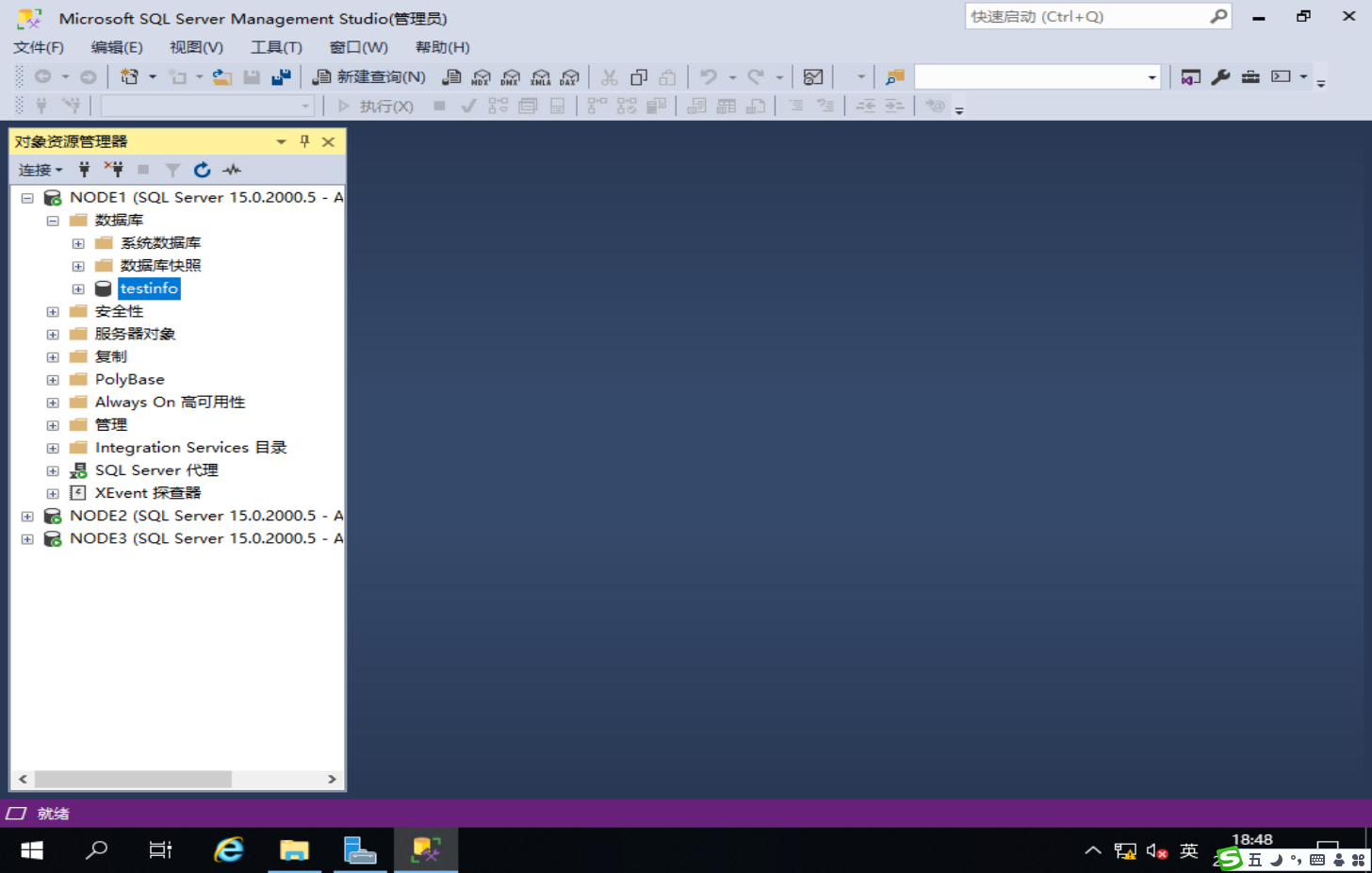Image resolution: width=1372 pixels, height=873 pixels.
Task: Collapse the 数据库 folder node
Action: pos(53,221)
